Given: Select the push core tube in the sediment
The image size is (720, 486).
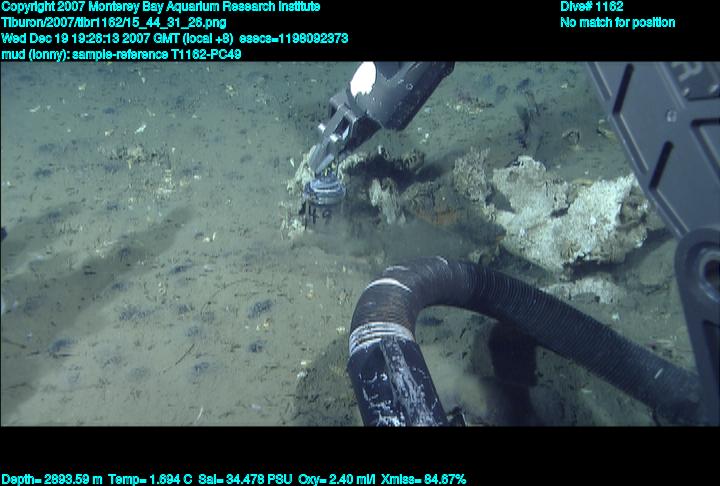Looking at the screenshot, I should (324, 198).
